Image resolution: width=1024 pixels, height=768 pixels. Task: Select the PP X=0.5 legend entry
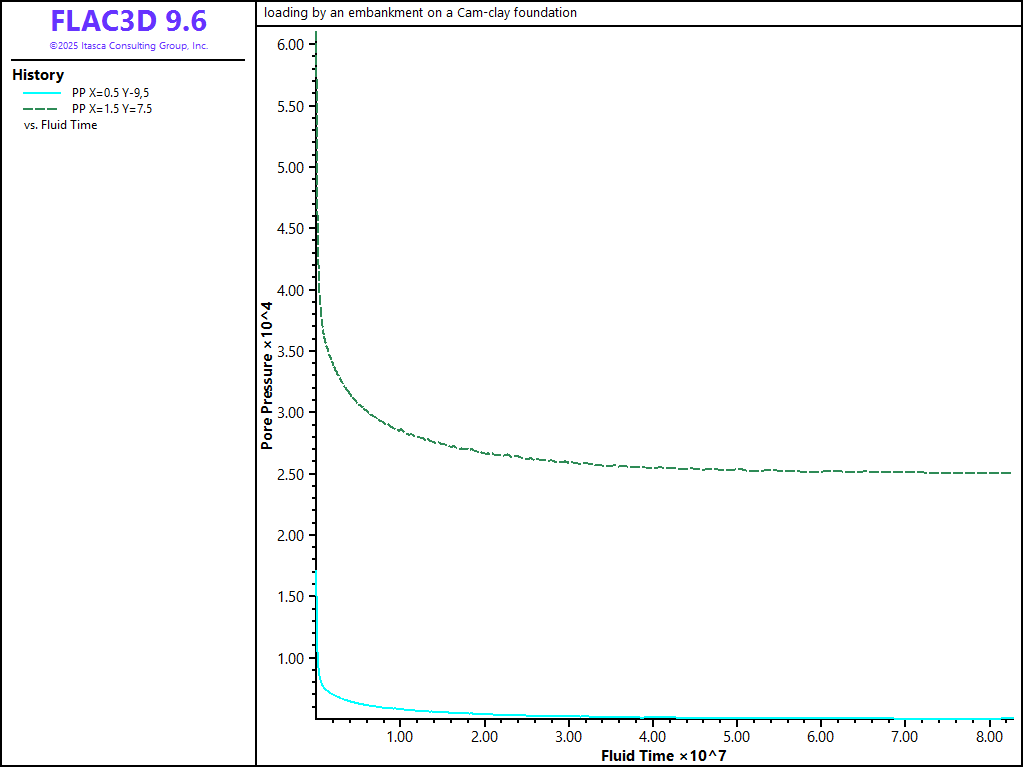point(111,93)
